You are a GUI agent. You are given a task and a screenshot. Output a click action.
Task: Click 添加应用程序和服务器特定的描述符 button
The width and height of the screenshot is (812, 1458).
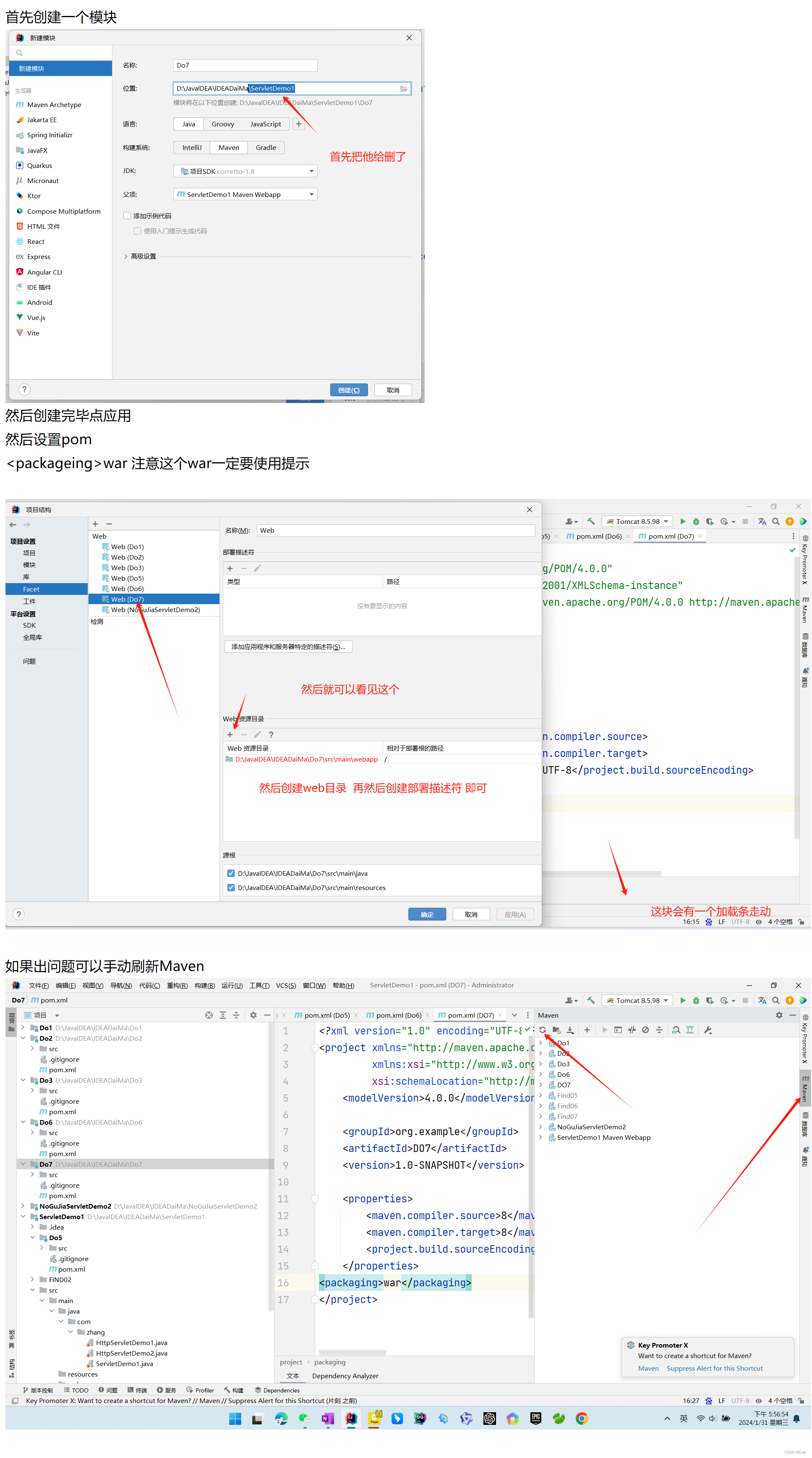click(288, 647)
